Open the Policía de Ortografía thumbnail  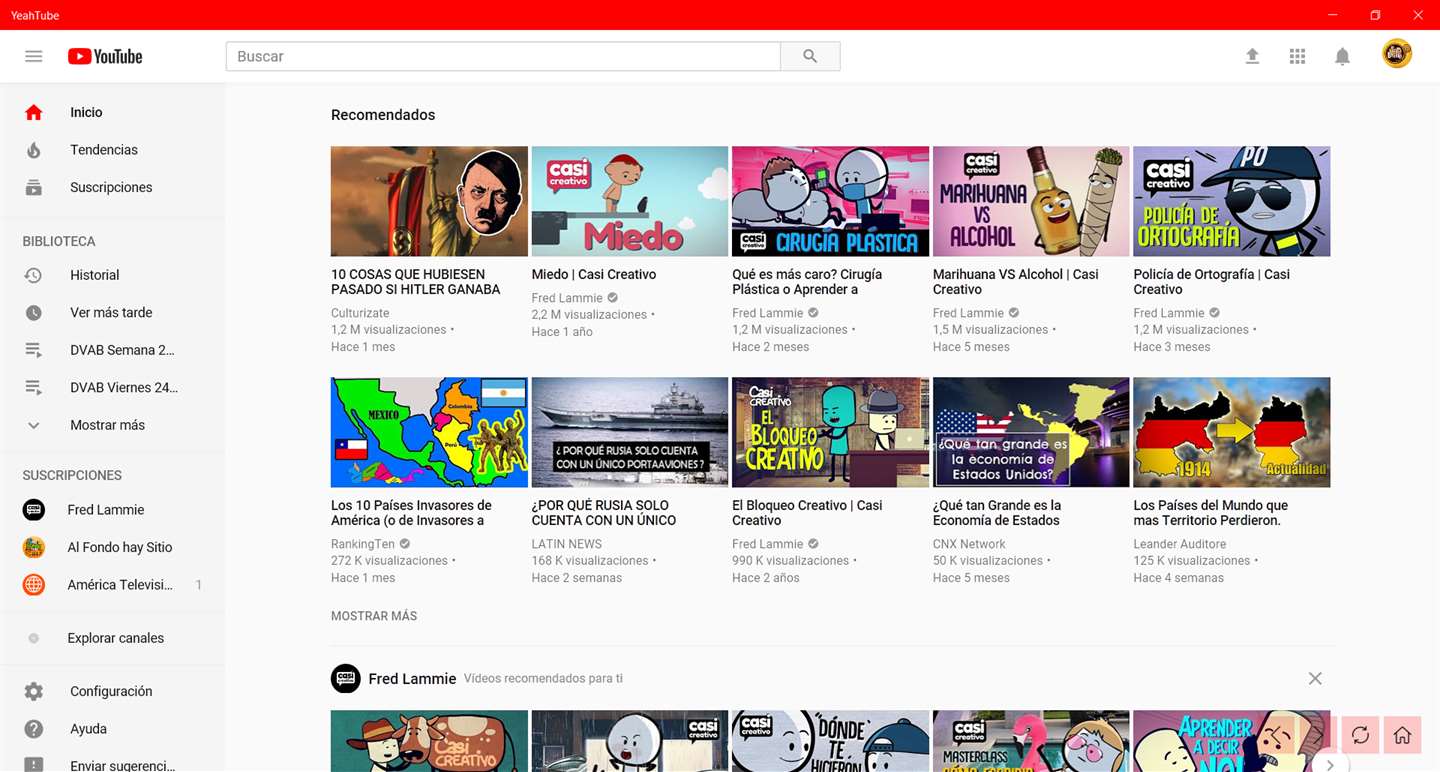point(1232,201)
